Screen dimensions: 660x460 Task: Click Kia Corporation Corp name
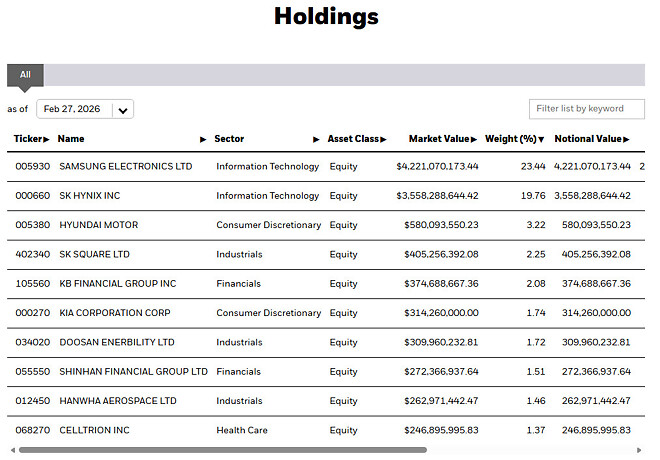pyautogui.click(x=115, y=313)
